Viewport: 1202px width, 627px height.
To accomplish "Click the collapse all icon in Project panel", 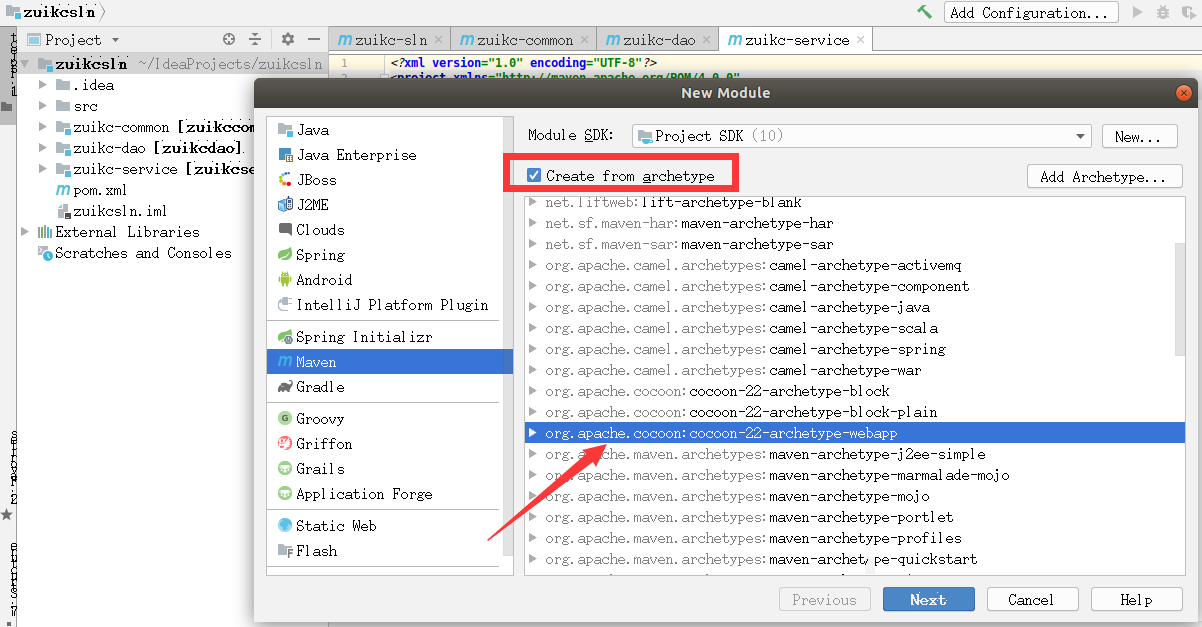I will (x=255, y=39).
